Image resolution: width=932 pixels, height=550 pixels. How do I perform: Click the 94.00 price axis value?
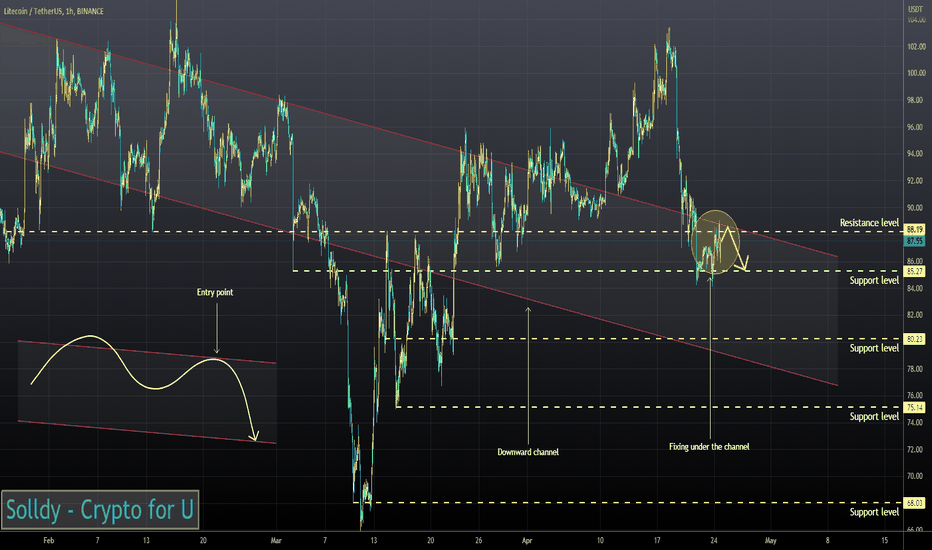pos(916,154)
